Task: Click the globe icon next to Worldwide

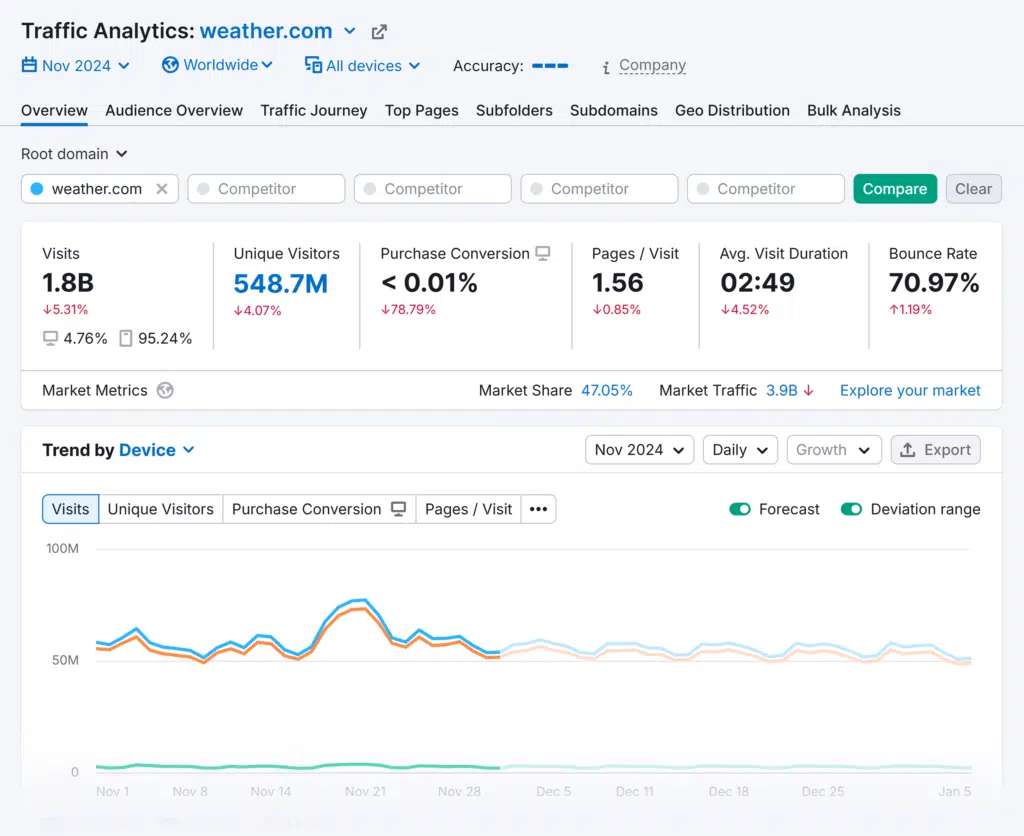Action: click(170, 65)
